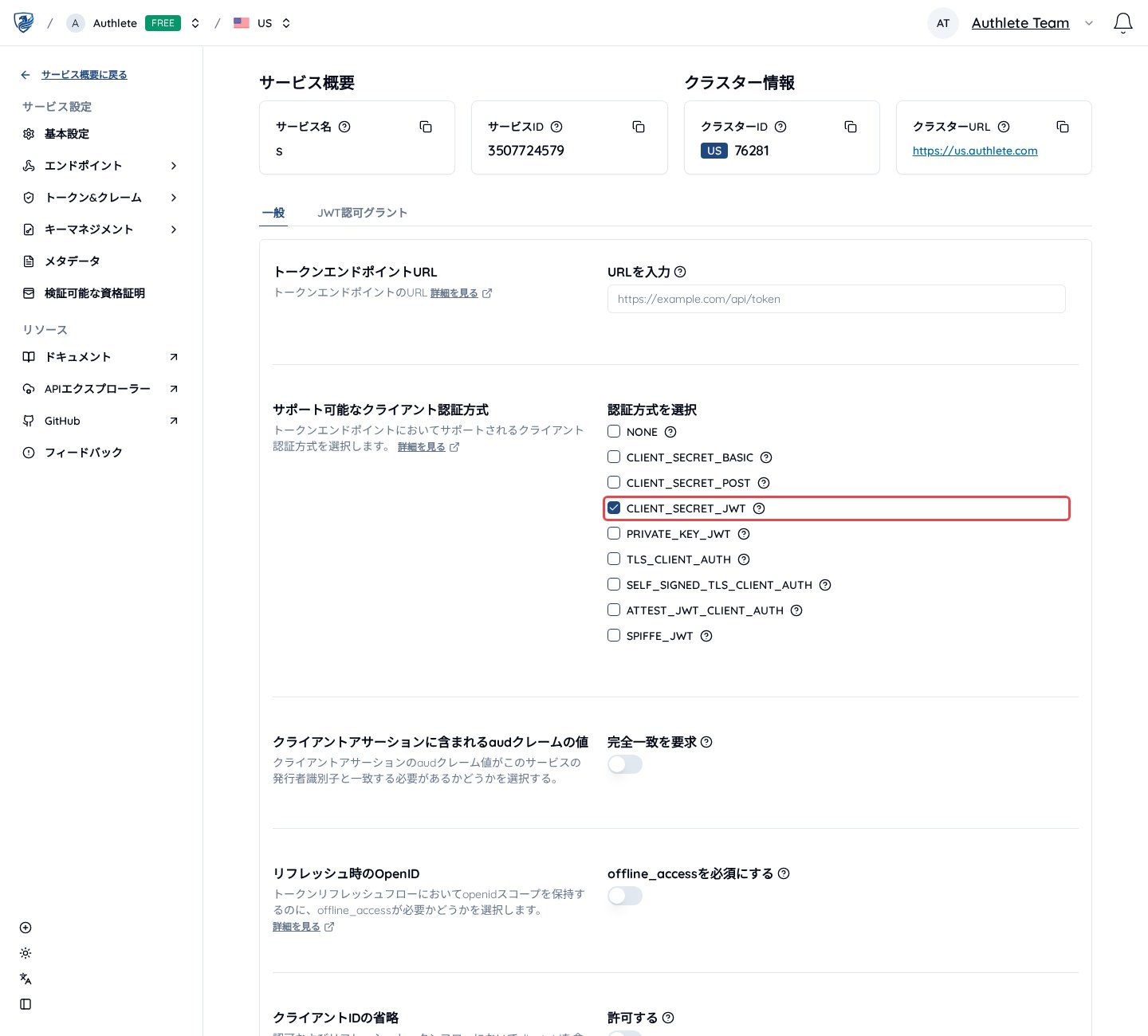Check the TLS_CLIENT_AUTH checkbox
This screenshot has width=1148, height=1036.
coord(614,559)
